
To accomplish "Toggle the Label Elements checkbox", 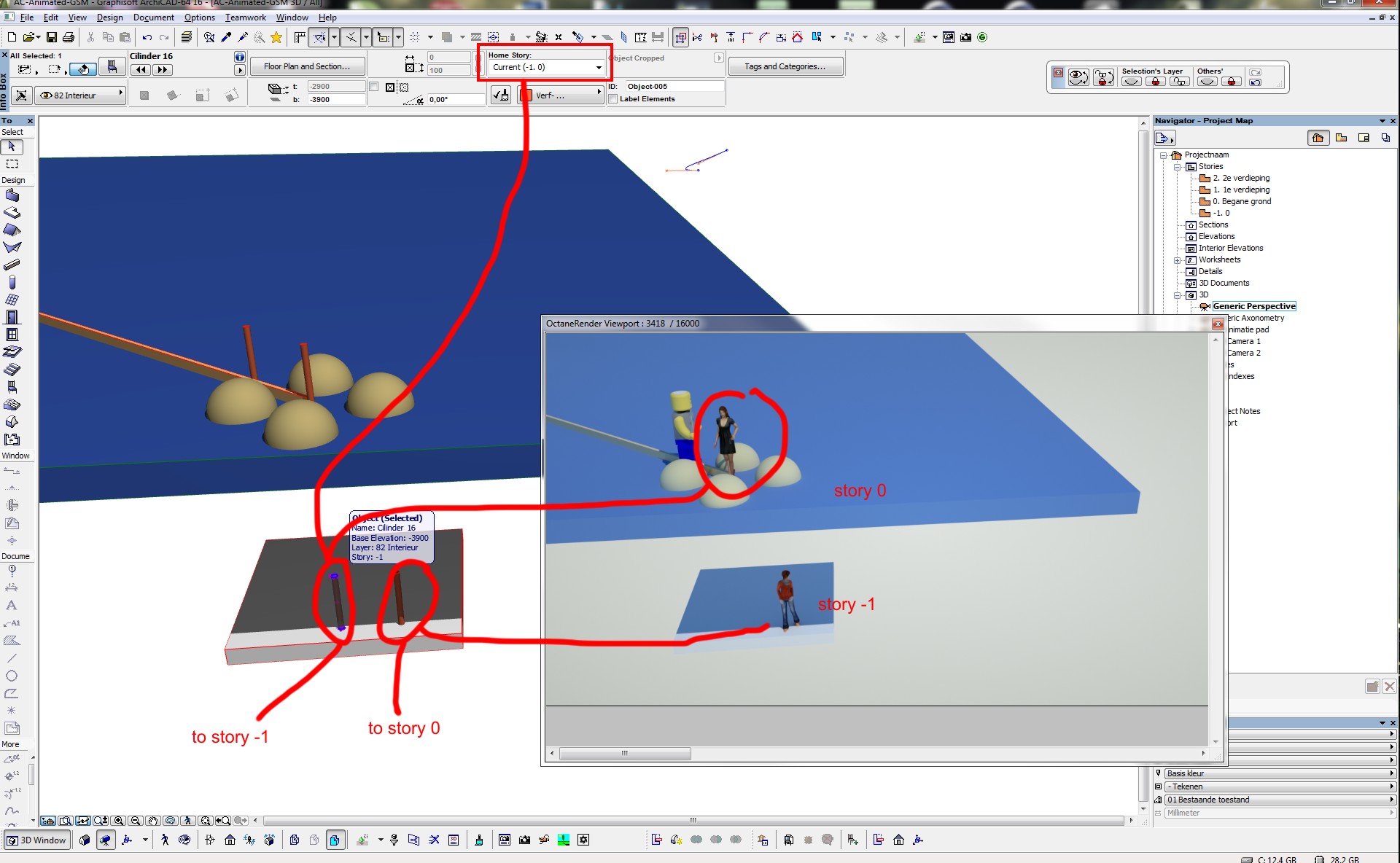I will [x=613, y=99].
